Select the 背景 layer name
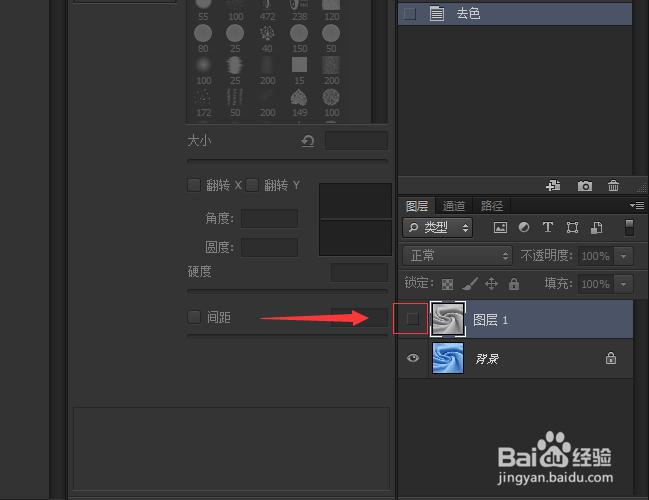The height and width of the screenshot is (500, 649). point(487,358)
